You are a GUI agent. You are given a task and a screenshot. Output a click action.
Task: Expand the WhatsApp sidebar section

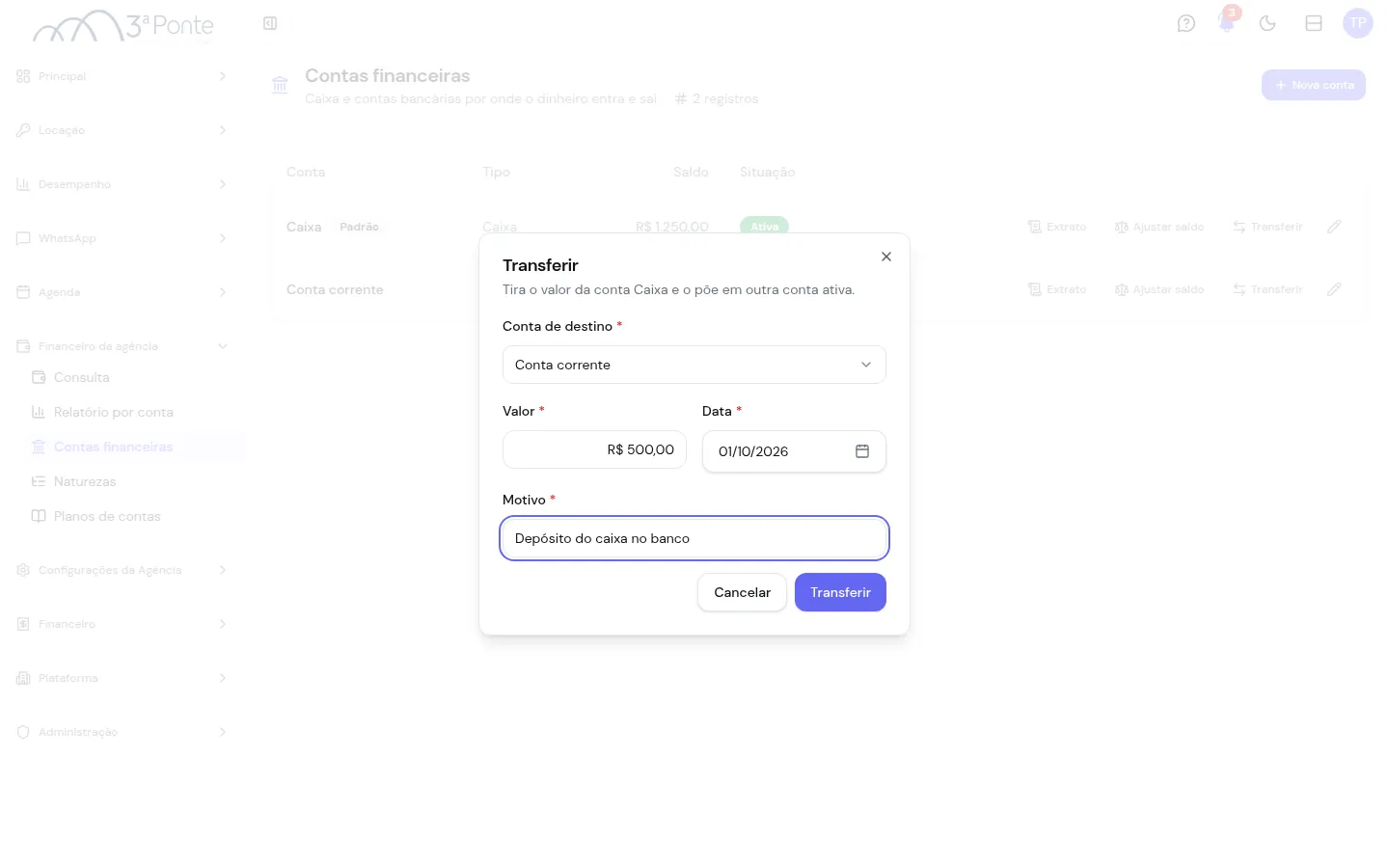pos(123,238)
